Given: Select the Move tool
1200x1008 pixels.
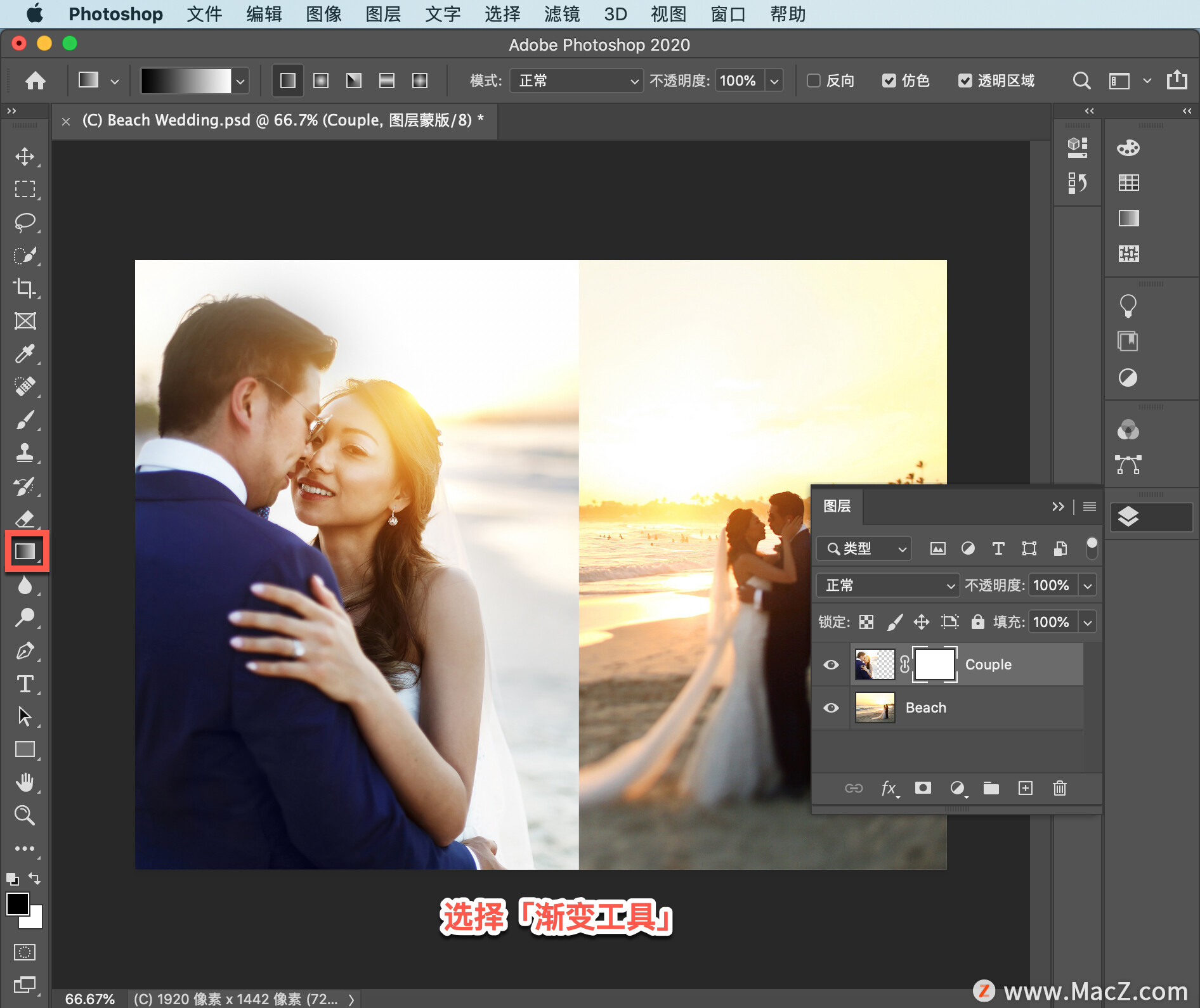Looking at the screenshot, I should 25,156.
